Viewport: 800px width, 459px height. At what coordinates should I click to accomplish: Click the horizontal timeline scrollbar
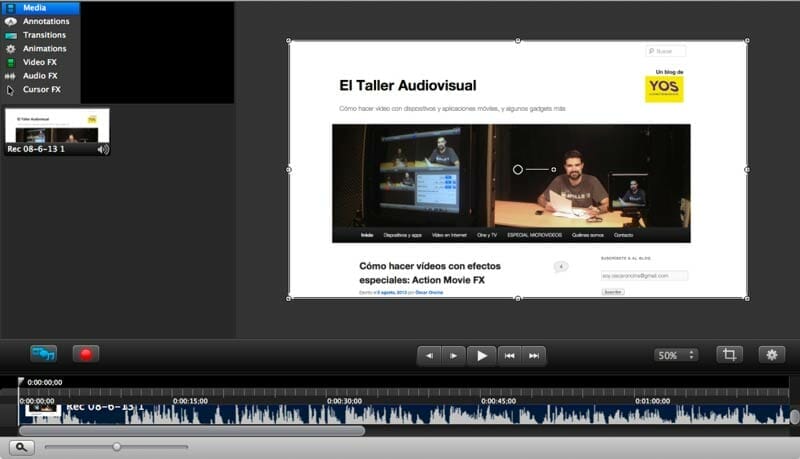tap(192, 431)
